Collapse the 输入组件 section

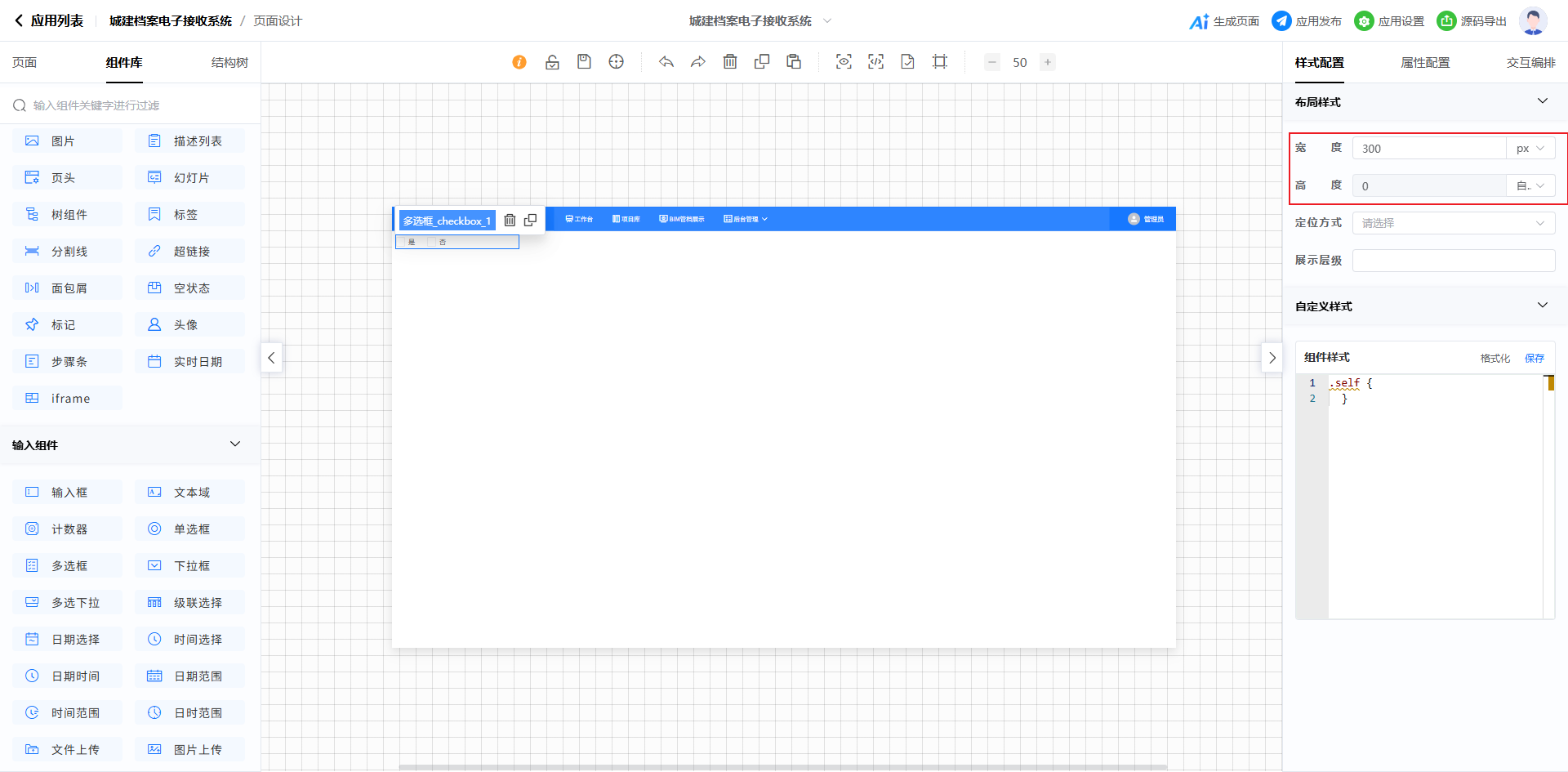point(235,444)
